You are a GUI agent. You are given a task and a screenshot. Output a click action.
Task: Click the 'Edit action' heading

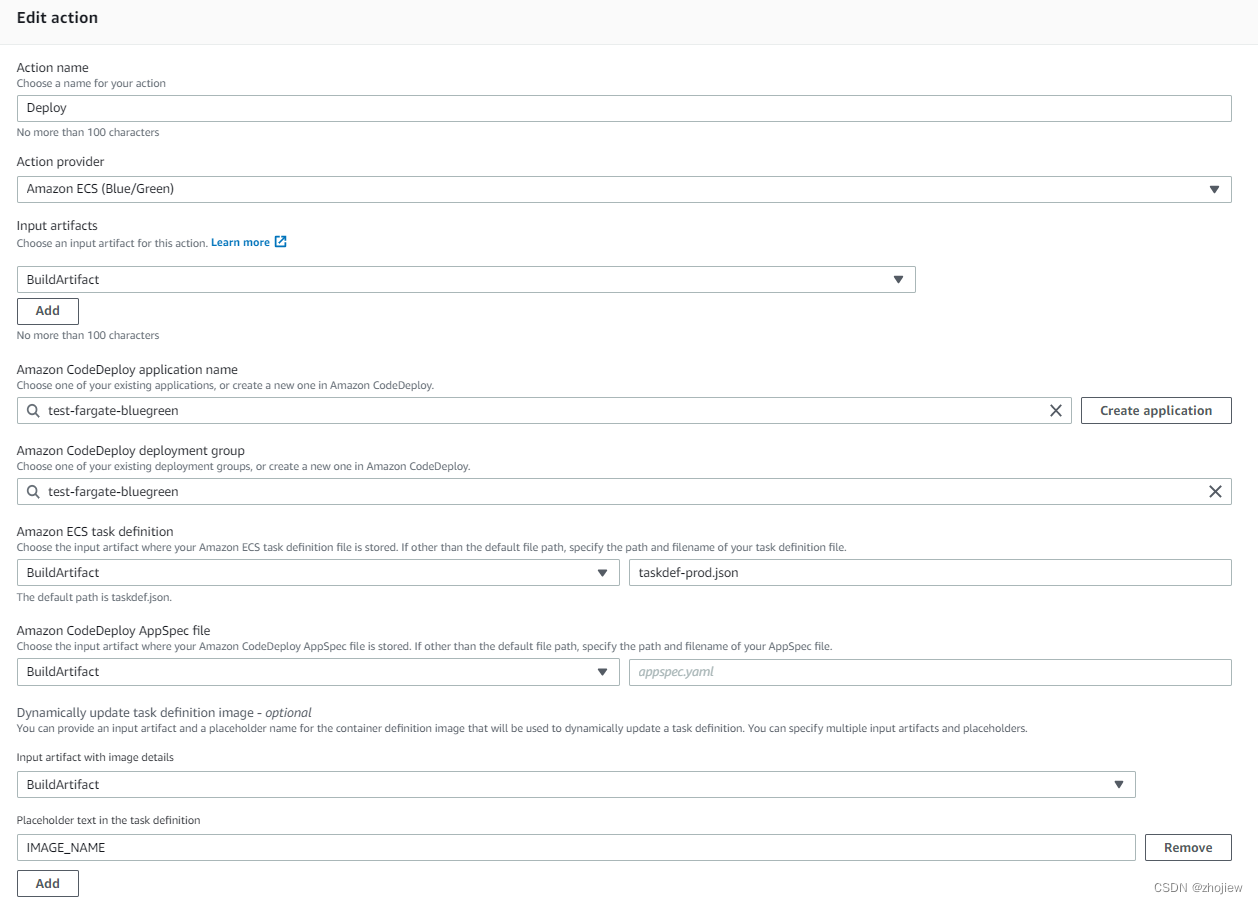pos(57,18)
